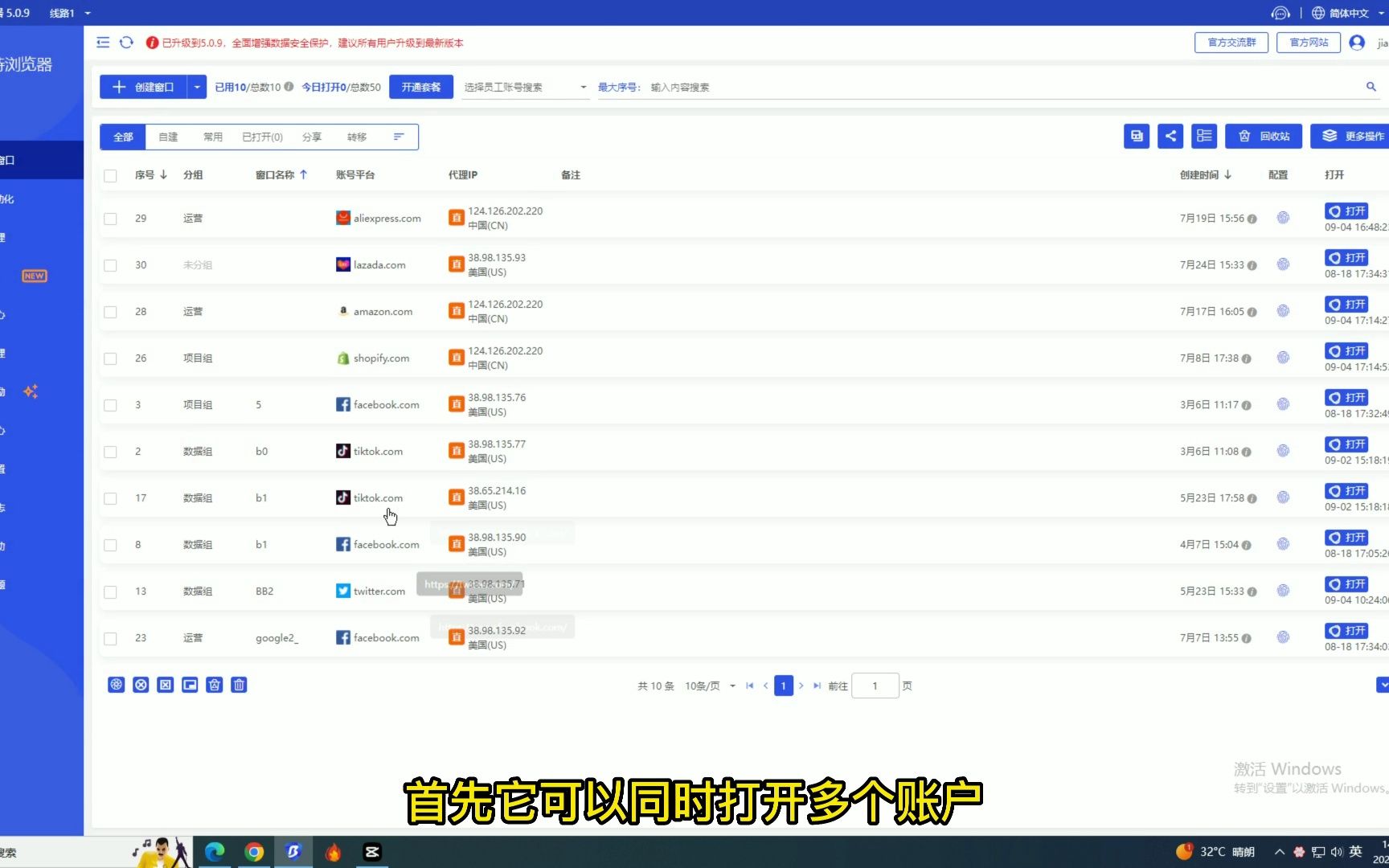Viewport: 1389px width, 868px height.
Task: Open the 10条/页 page size dropdown
Action: click(710, 686)
